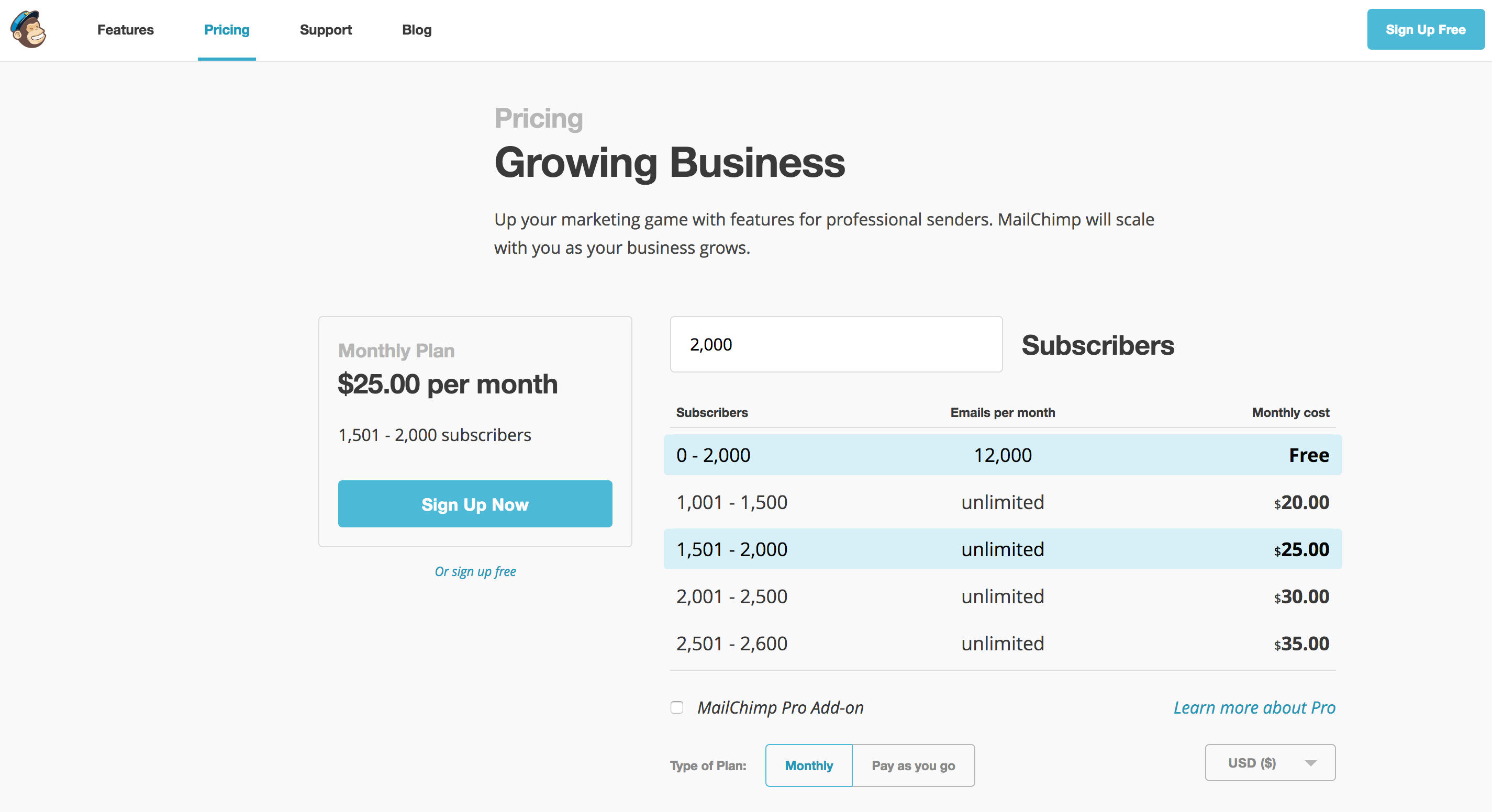
Task: Click into the subscribers count field
Action: click(836, 344)
